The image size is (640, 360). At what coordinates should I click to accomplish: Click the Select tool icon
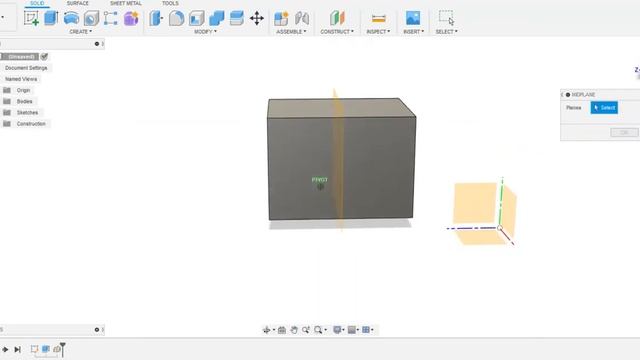coord(446,18)
